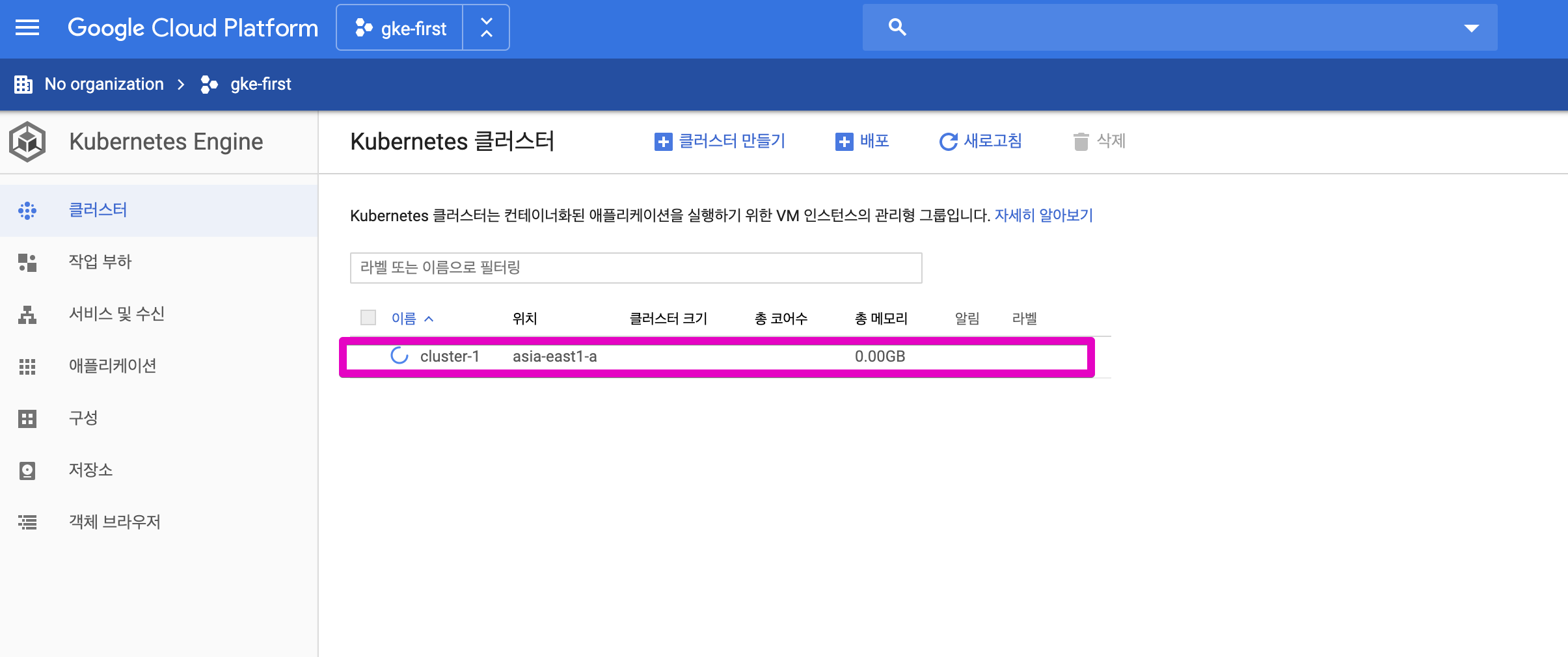Click the workloads icon beside 작업 부하
The image size is (1568, 657).
pos(27,262)
